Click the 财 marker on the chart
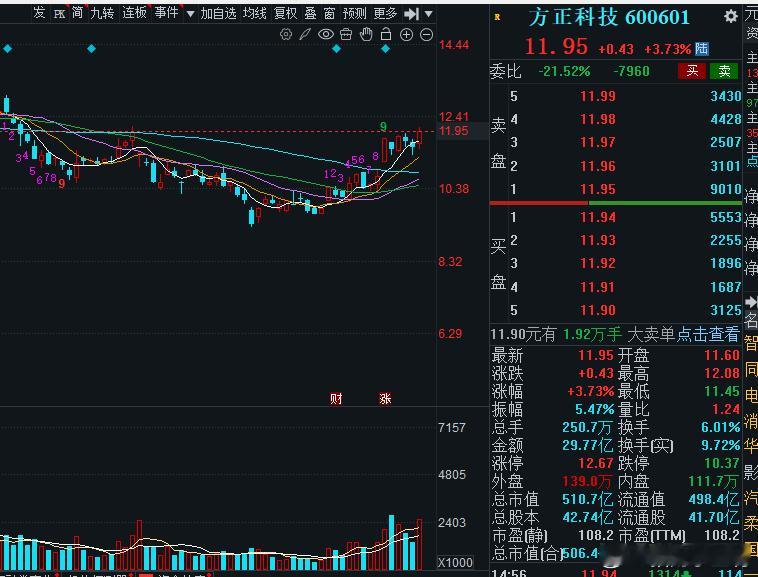 (336, 399)
